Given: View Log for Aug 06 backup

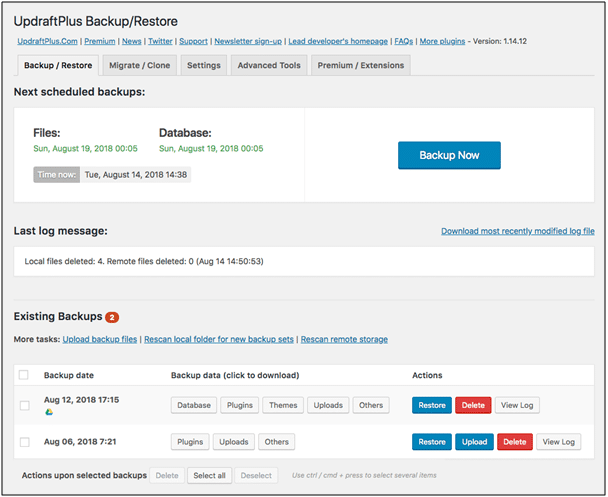Looking at the screenshot, I should pos(559,442).
